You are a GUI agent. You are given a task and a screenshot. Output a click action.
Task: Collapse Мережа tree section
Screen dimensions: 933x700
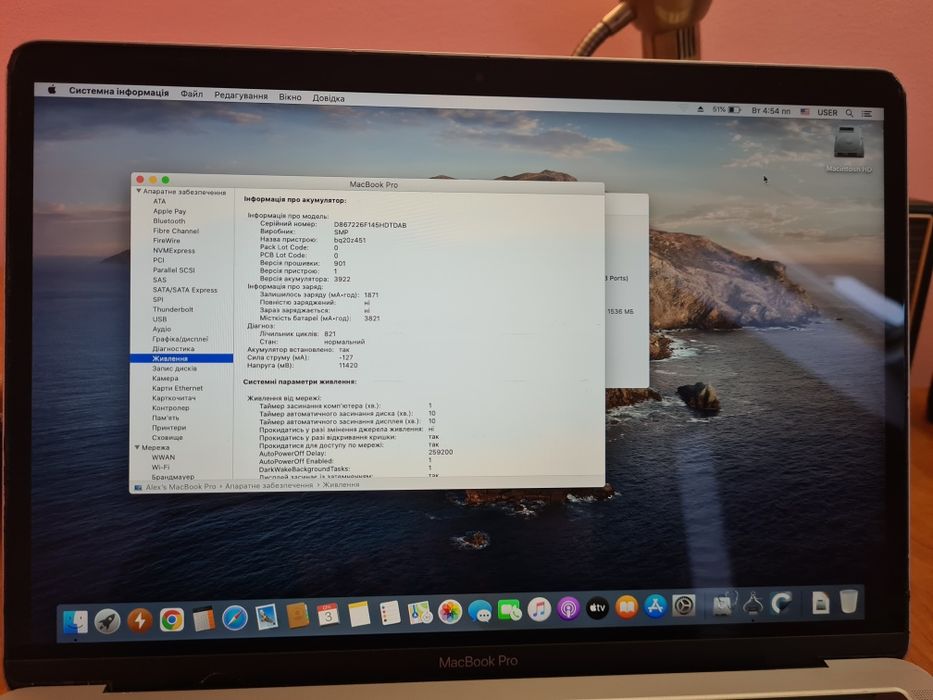point(137,447)
